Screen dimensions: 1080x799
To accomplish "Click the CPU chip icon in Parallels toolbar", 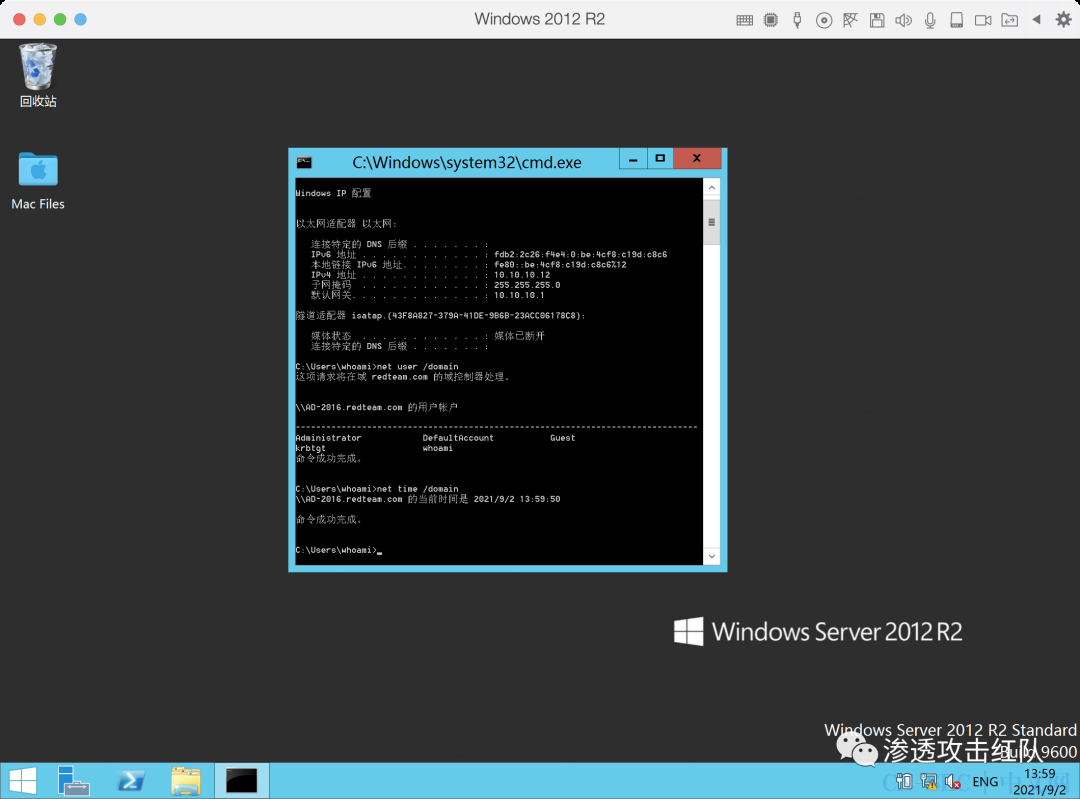I will (x=771, y=20).
